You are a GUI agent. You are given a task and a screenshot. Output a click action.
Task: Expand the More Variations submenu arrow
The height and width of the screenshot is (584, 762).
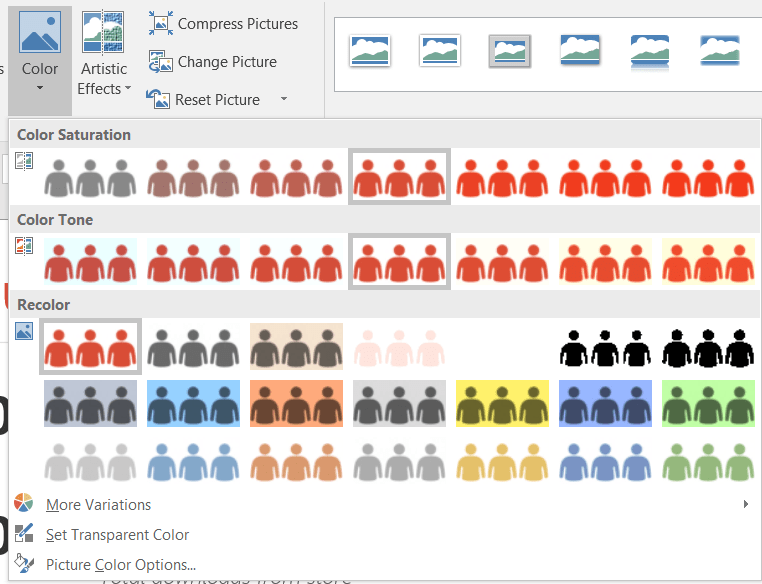[x=746, y=504]
